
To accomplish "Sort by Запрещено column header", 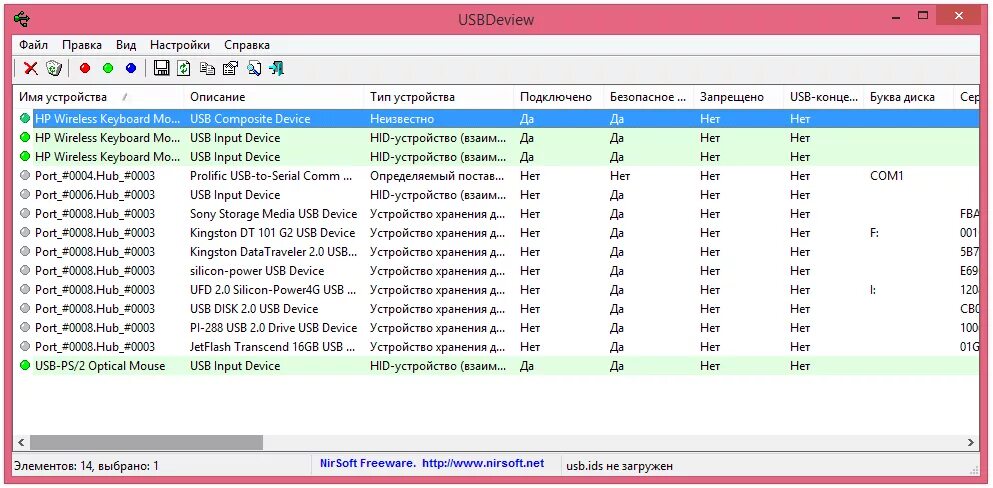I will pyautogui.click(x=738, y=97).
